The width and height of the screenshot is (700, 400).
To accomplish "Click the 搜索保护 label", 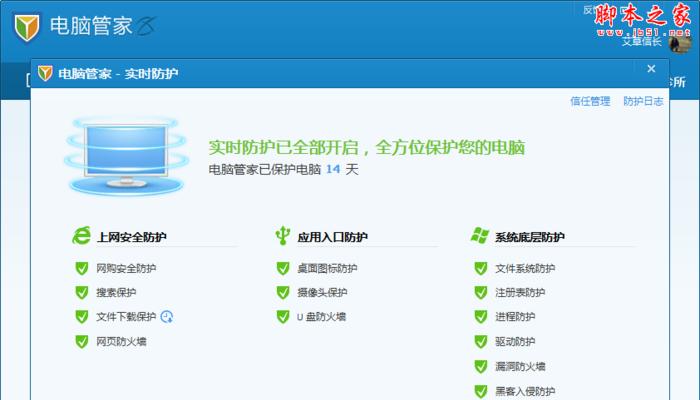I will (x=116, y=292).
